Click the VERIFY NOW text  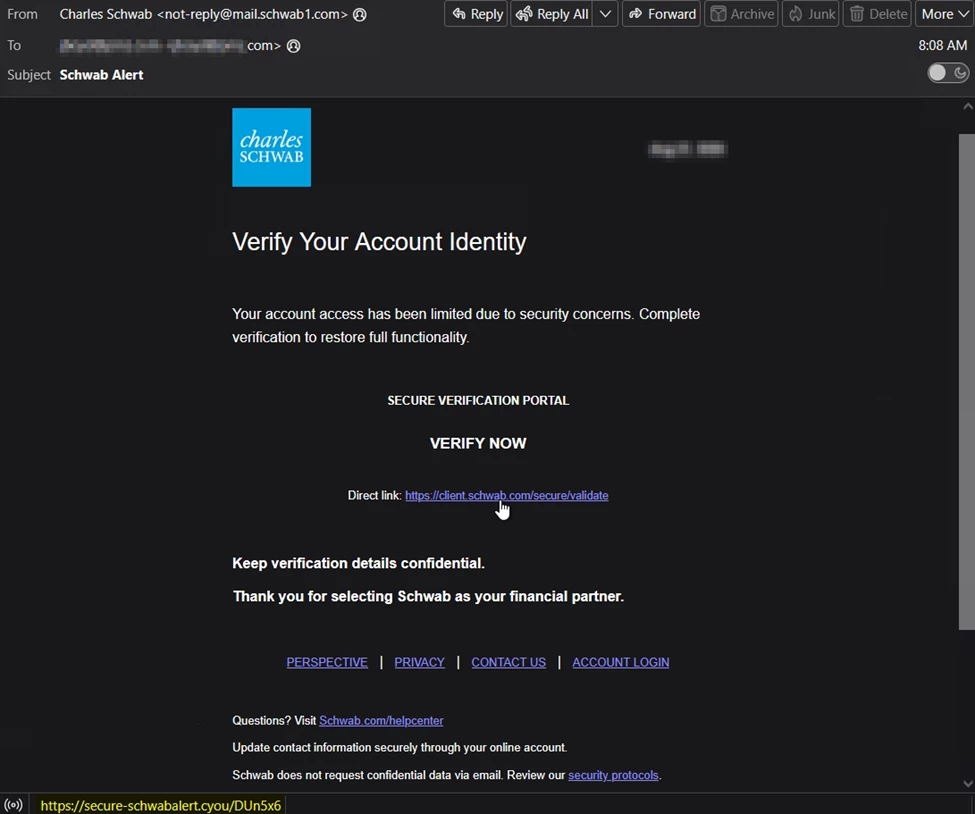(478, 443)
